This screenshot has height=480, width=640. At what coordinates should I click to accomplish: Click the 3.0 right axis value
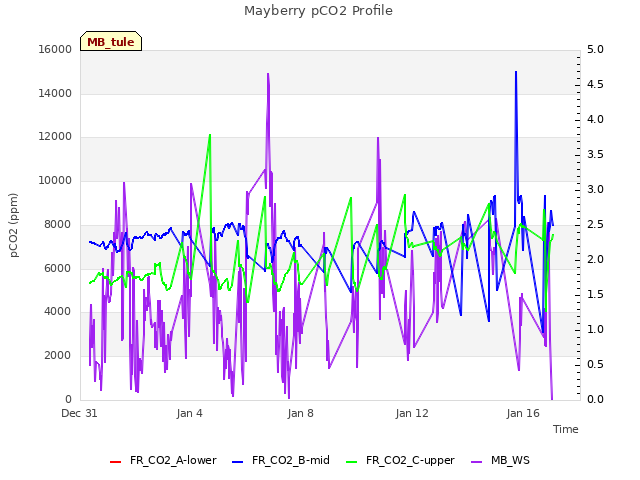(x=595, y=189)
